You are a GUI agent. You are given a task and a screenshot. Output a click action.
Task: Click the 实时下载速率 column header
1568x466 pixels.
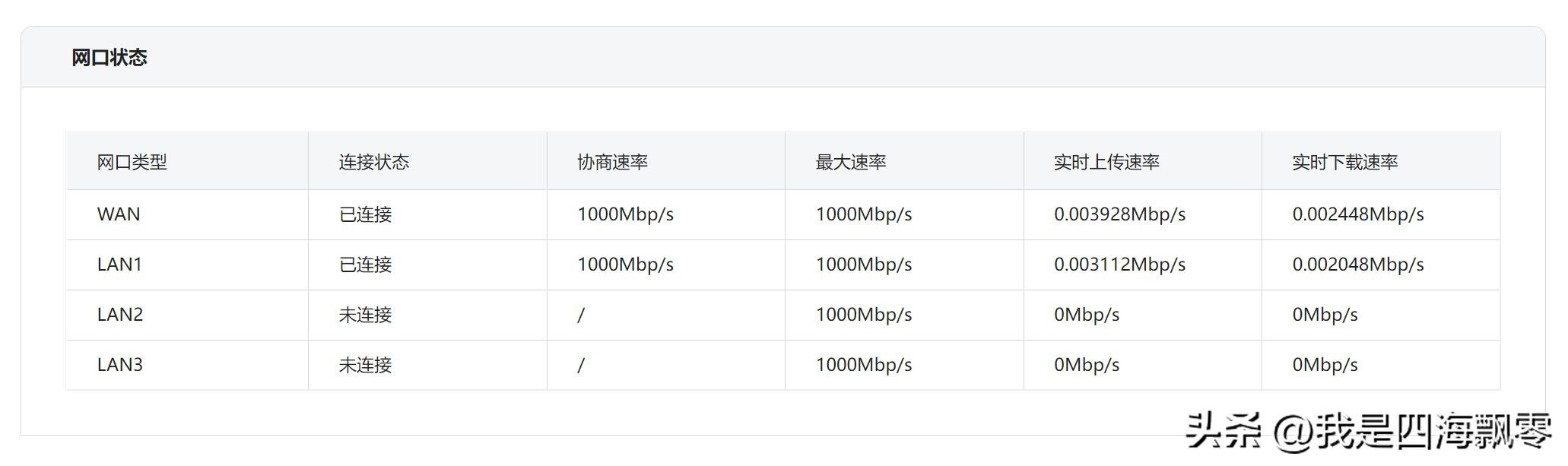click(1344, 162)
